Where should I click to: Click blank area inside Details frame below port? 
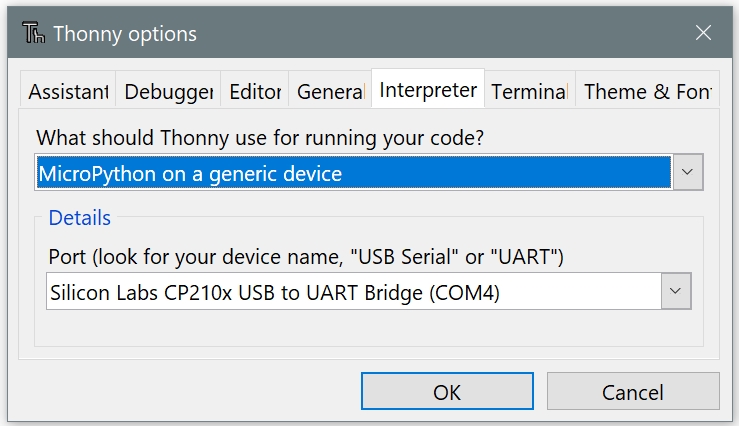(369, 328)
